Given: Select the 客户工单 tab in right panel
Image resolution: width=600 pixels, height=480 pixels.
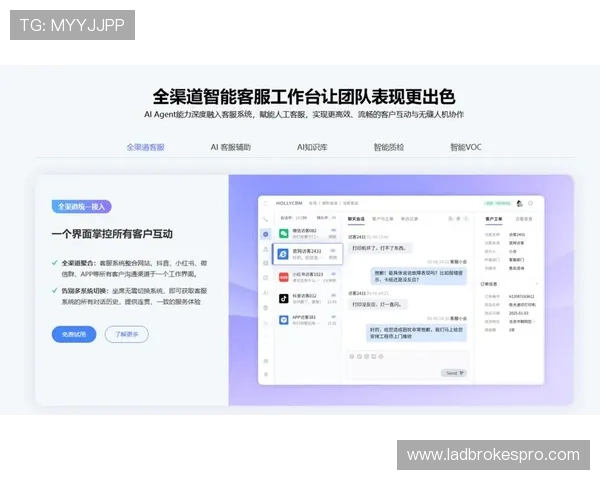Looking at the screenshot, I should tap(494, 219).
